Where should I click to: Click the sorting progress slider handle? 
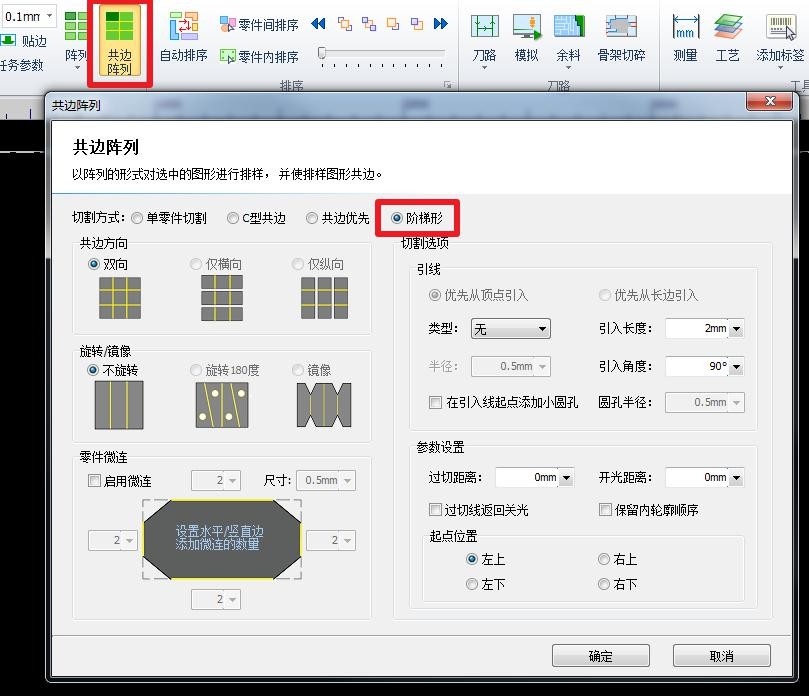[x=322, y=53]
